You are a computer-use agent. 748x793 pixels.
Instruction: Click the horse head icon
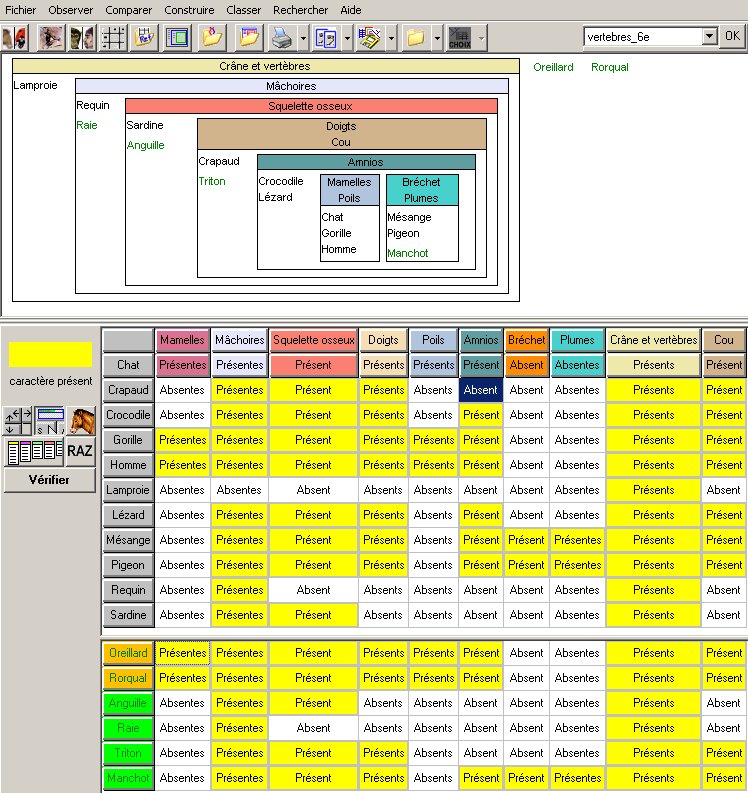pyautogui.click(x=81, y=421)
